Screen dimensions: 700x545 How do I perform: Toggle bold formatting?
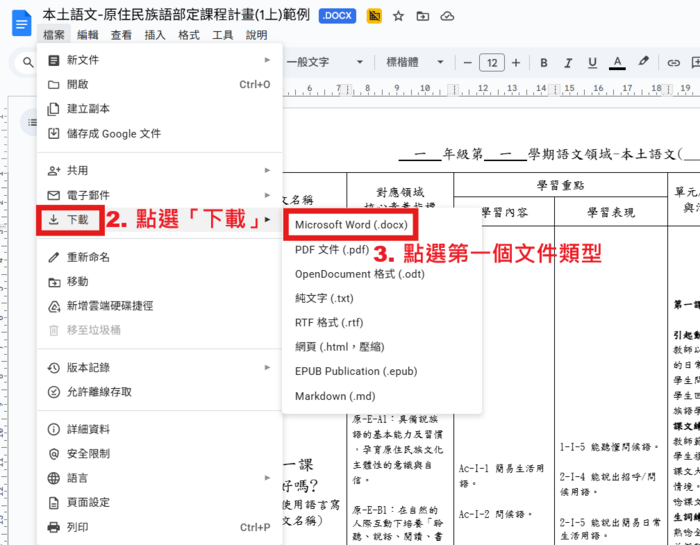point(541,63)
